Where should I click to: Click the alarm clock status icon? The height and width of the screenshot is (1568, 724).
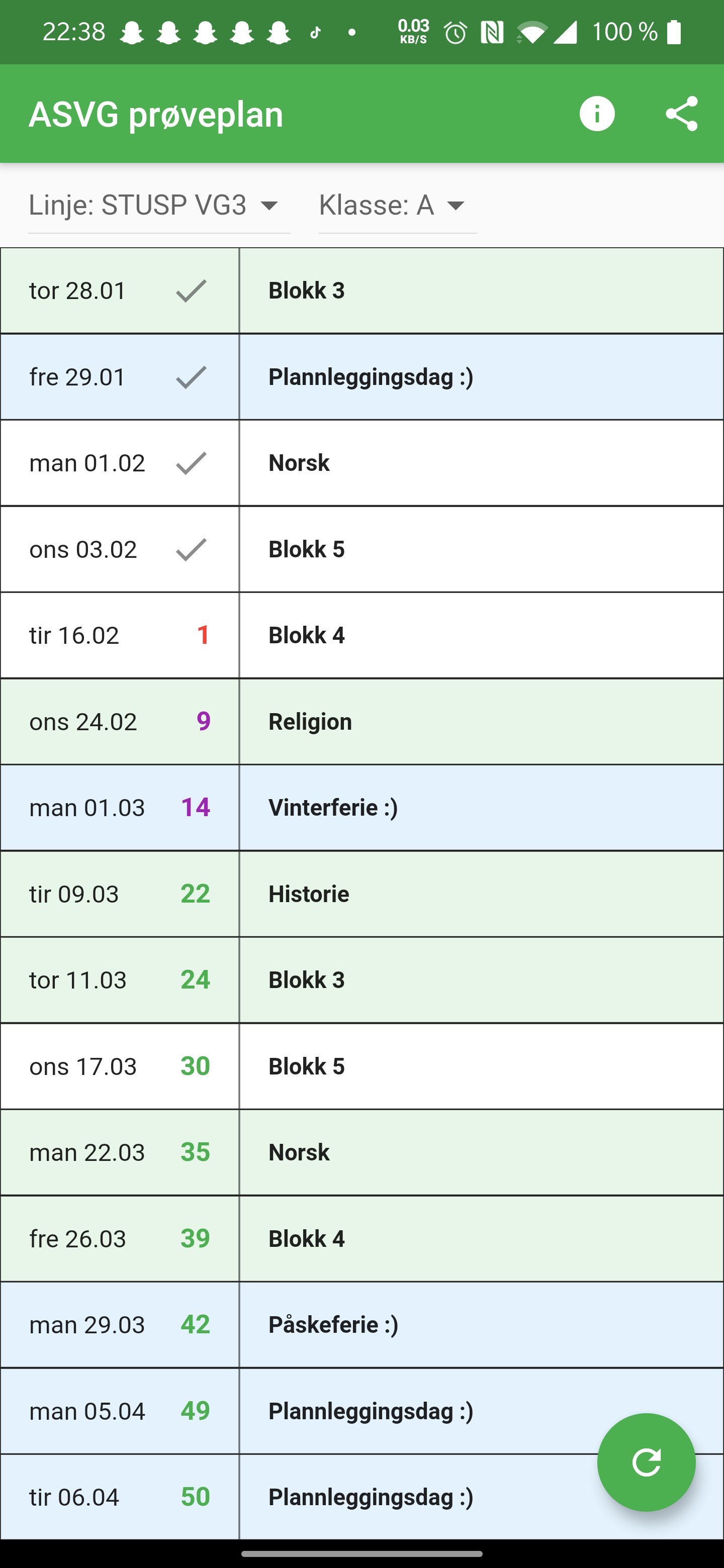coord(455,31)
